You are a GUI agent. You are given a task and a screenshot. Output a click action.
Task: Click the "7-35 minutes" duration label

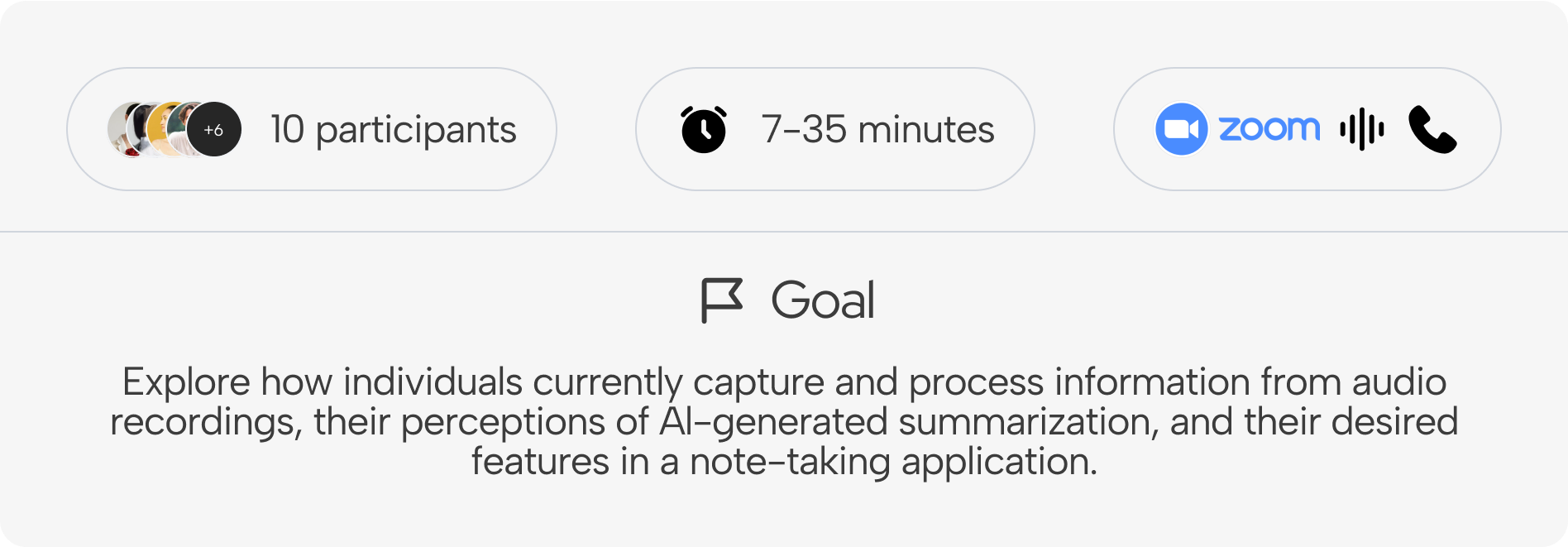[x=877, y=130]
